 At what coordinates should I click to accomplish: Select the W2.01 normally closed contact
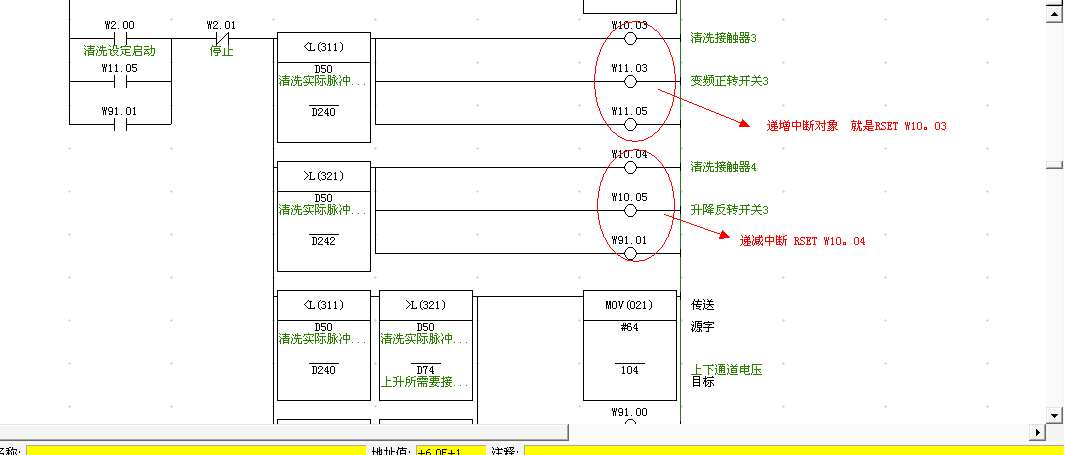coord(221,39)
